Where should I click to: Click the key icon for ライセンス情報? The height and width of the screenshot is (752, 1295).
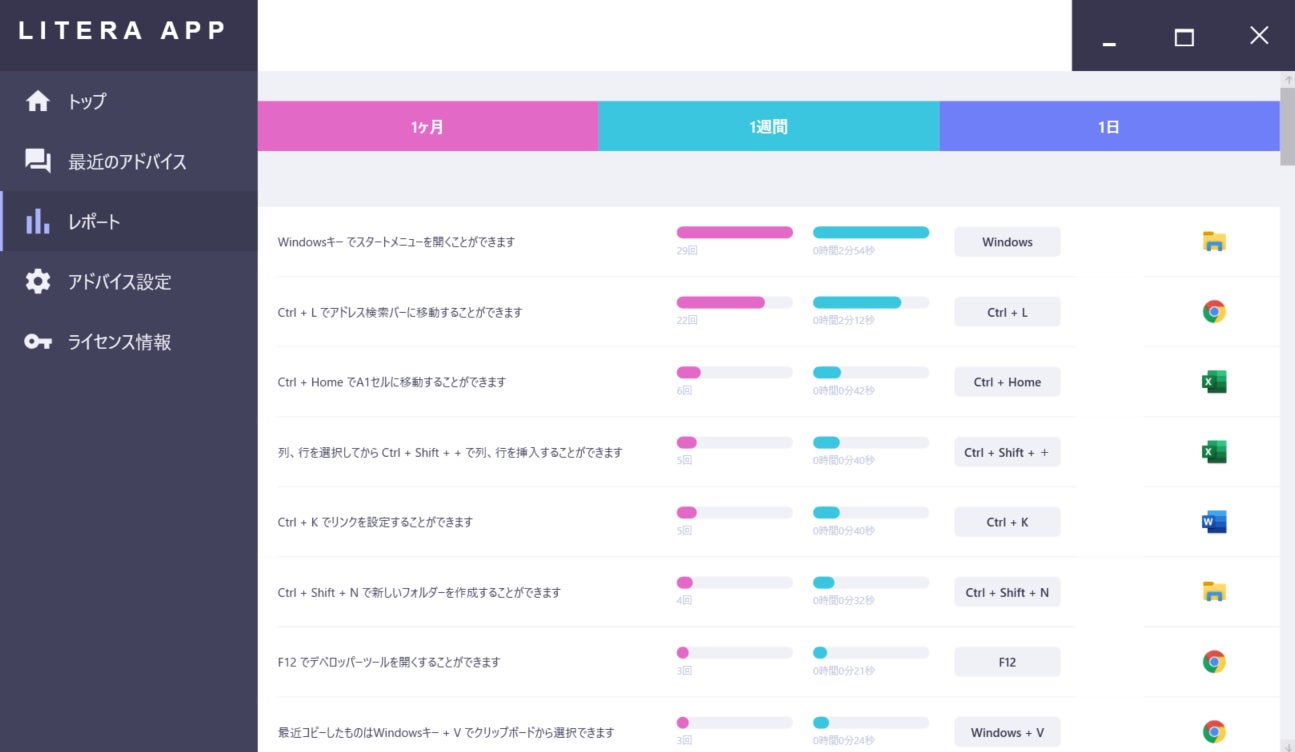[38, 342]
